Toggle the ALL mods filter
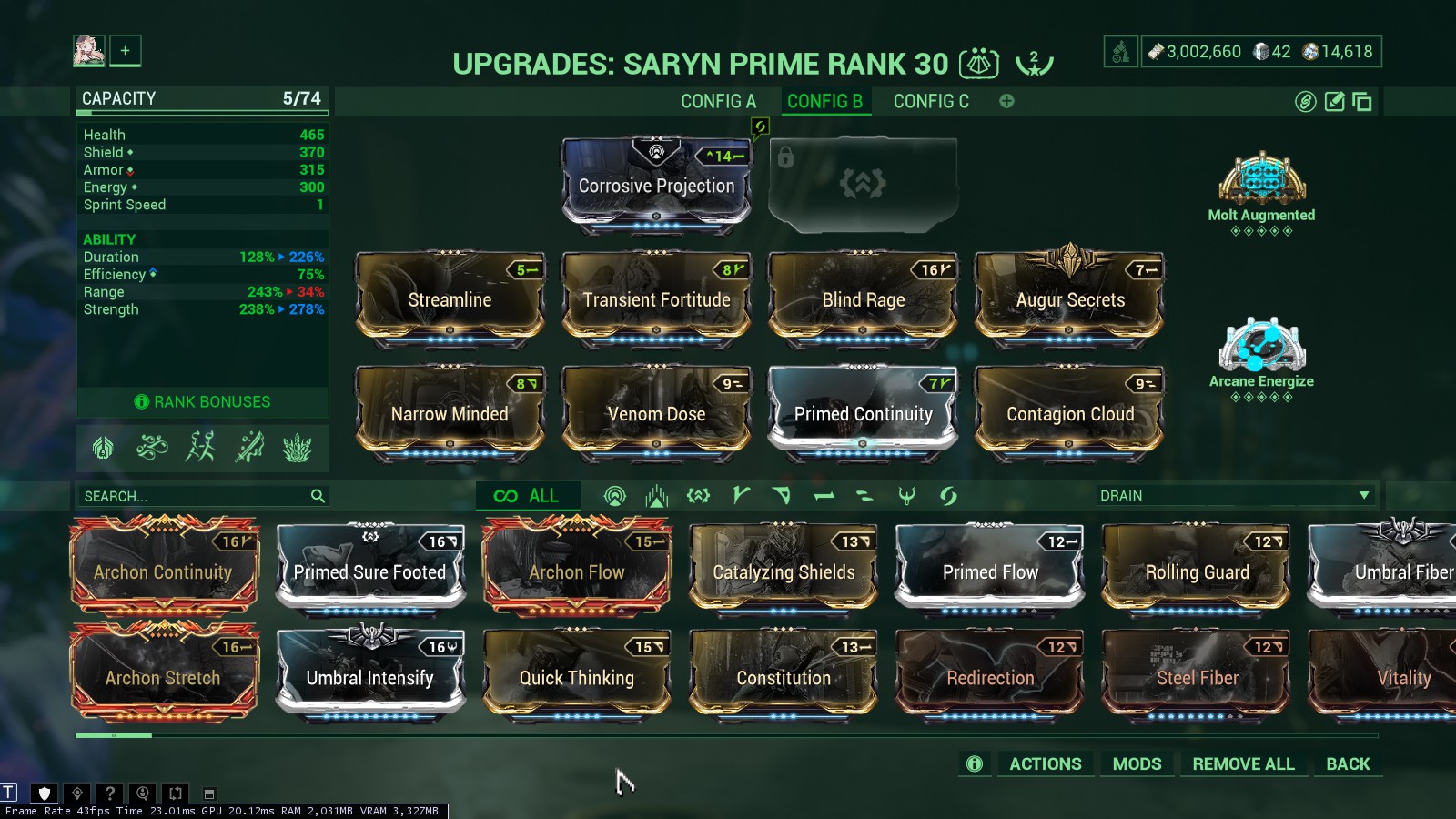Screen dimensions: 1456x819 click(527, 496)
